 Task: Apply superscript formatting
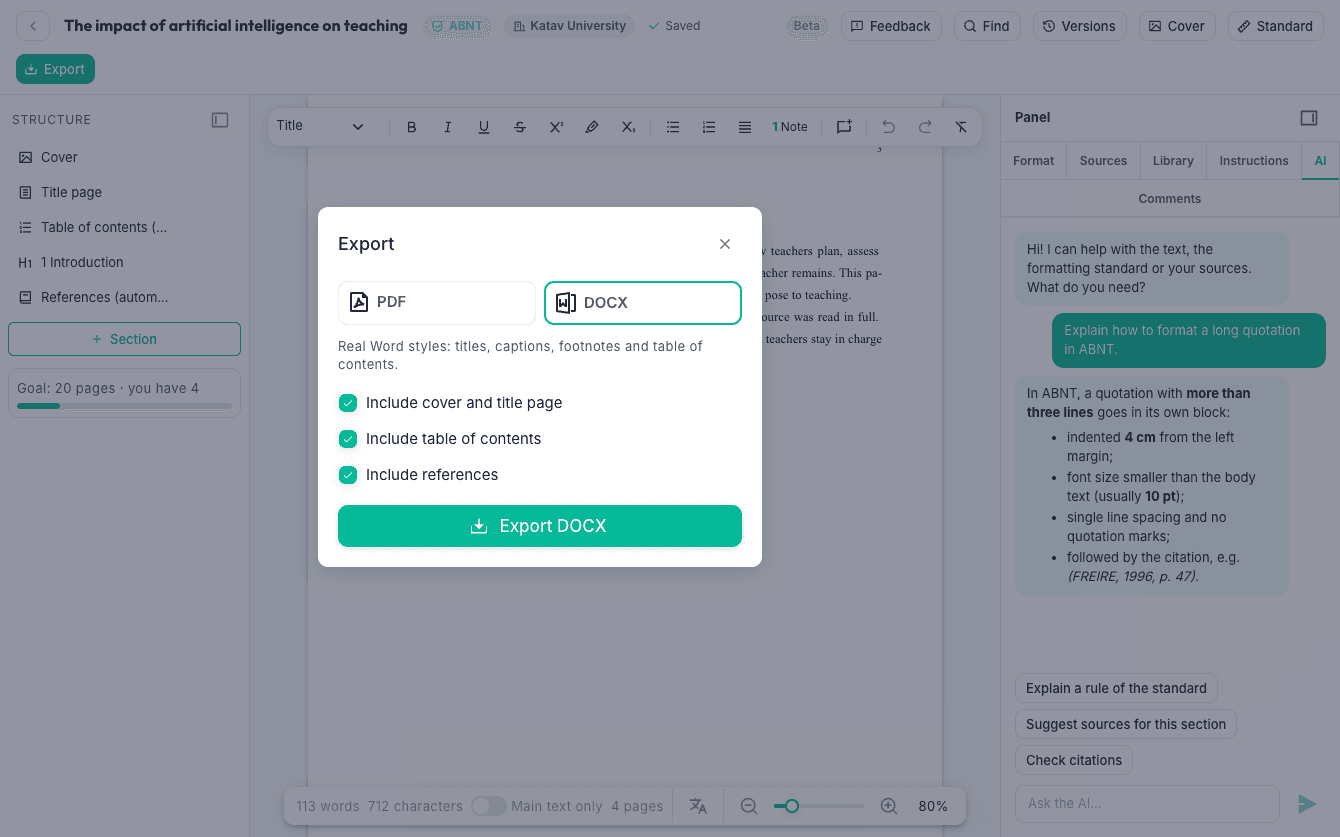point(556,127)
